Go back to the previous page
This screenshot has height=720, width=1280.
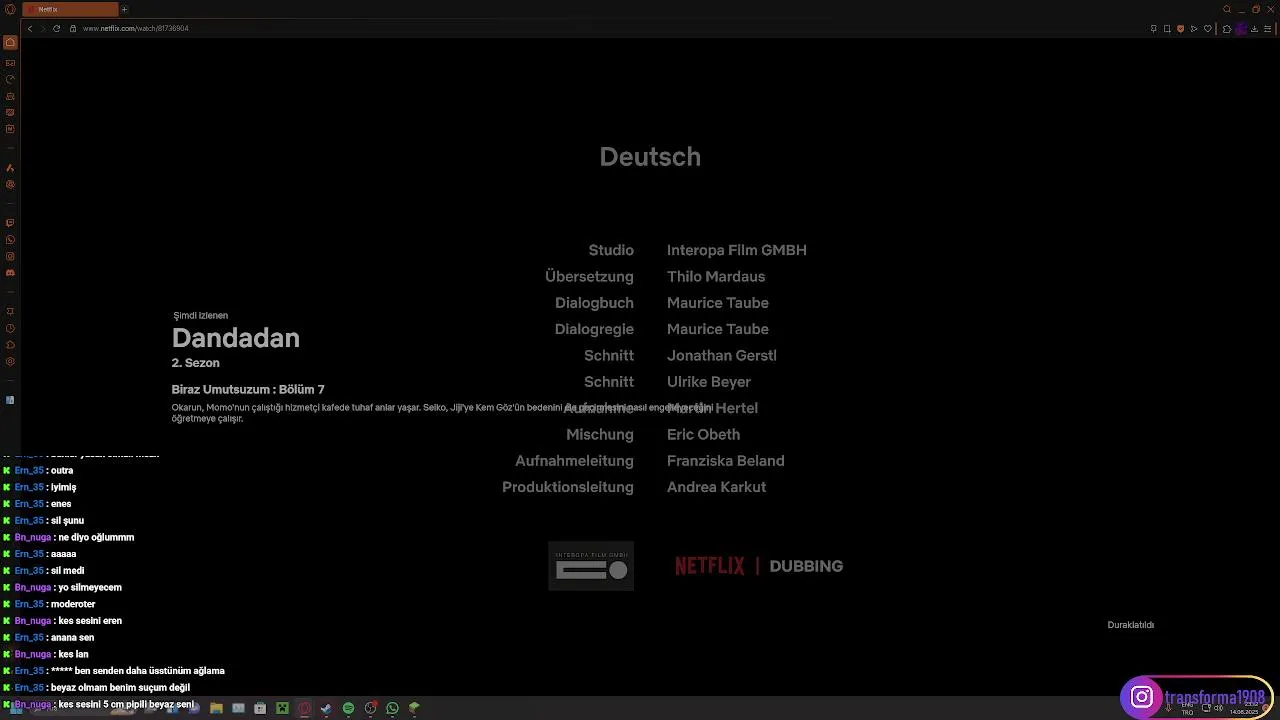coord(30,28)
